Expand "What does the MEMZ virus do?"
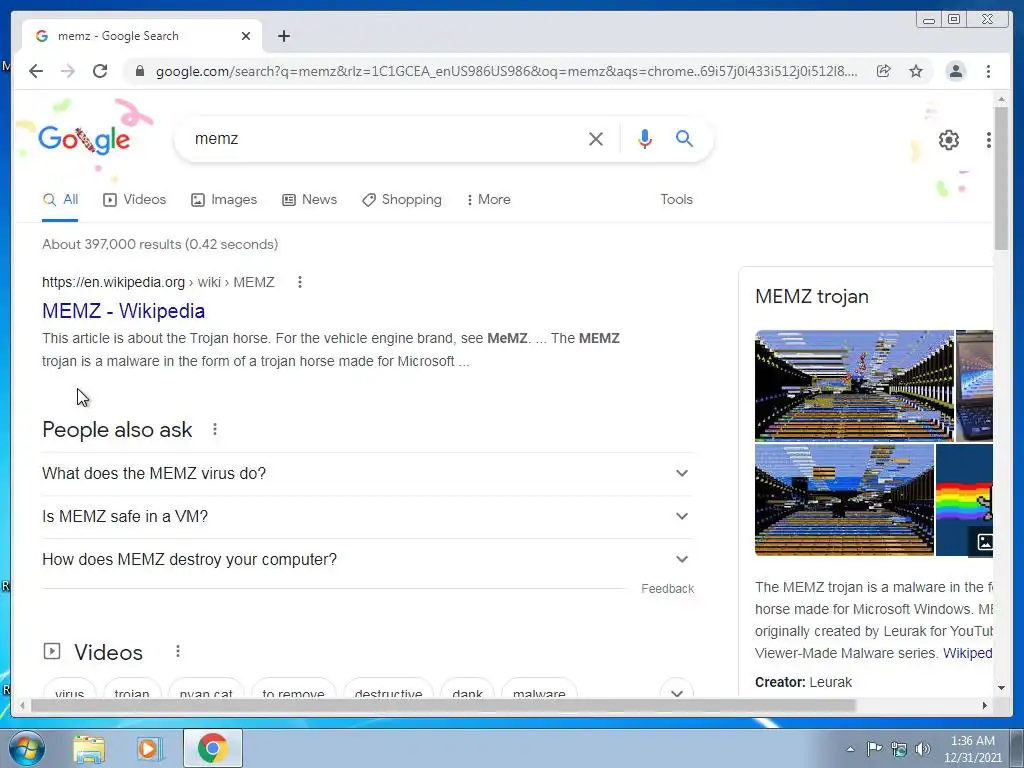The image size is (1024, 768). pos(367,473)
